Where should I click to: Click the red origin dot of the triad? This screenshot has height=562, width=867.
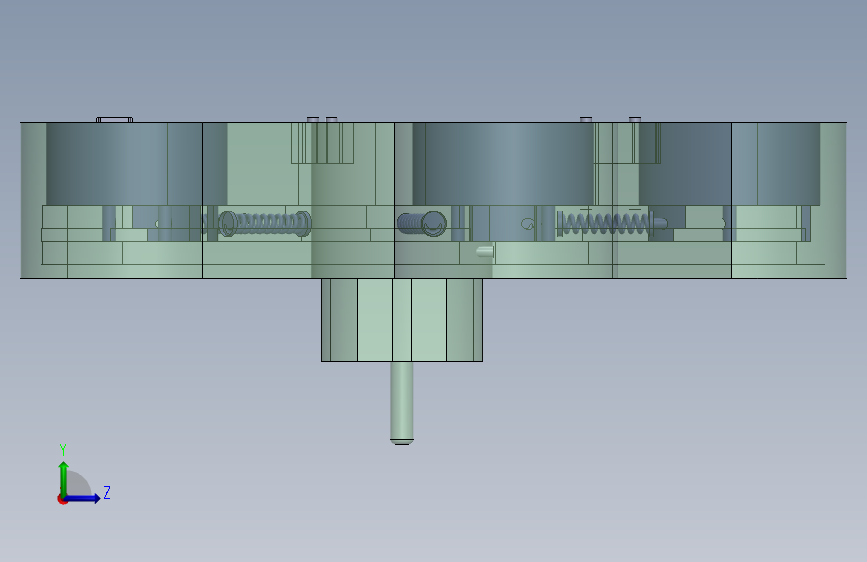62,499
